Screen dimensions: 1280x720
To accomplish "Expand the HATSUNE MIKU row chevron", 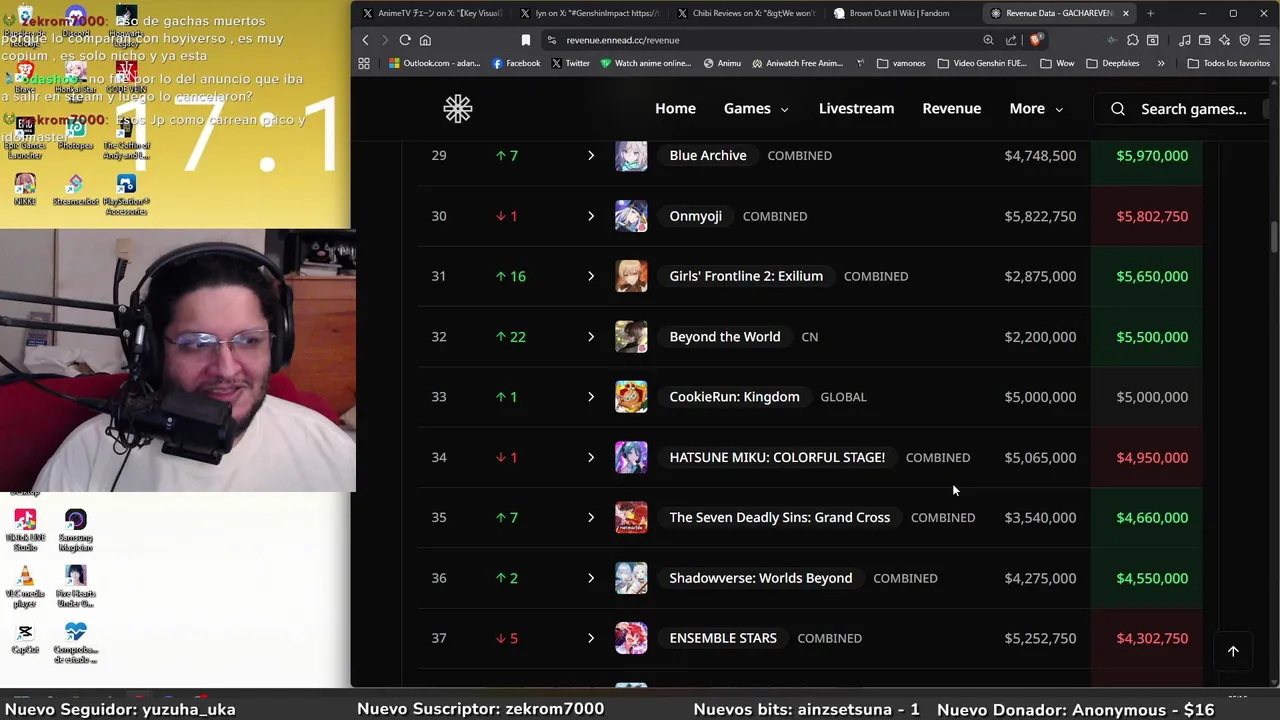I will pyautogui.click(x=591, y=457).
